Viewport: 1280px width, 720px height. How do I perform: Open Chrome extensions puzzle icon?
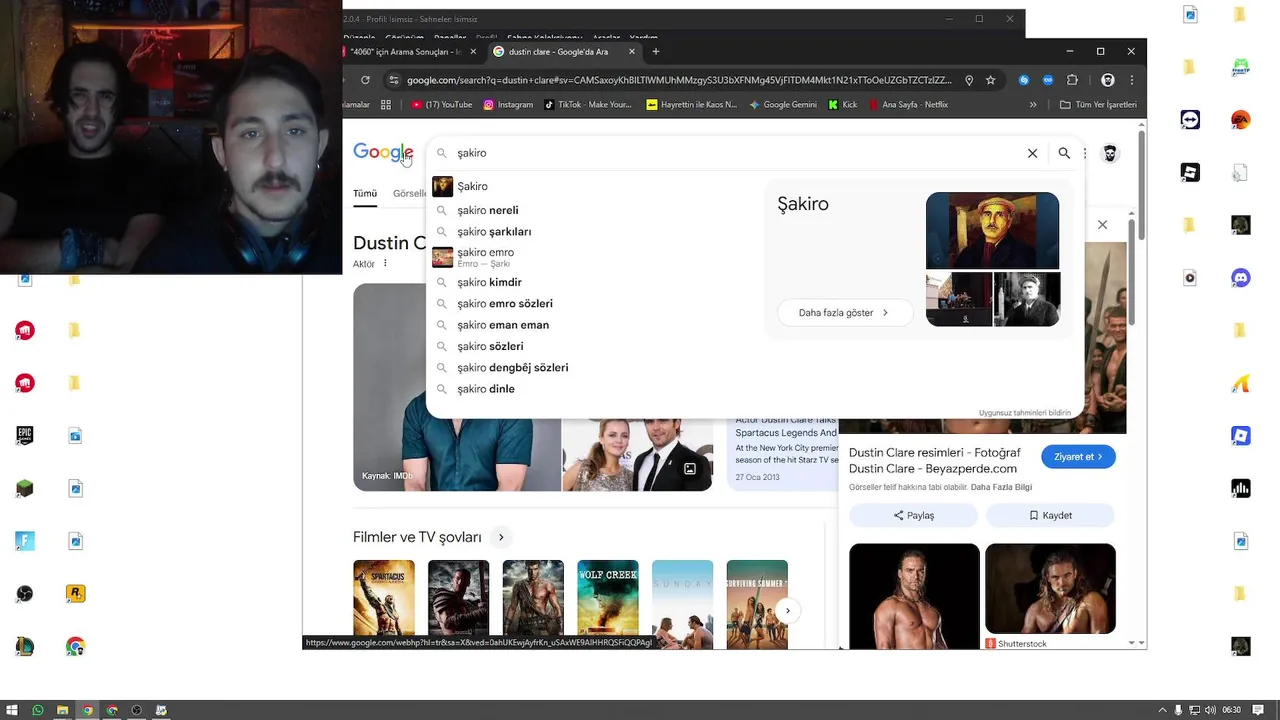[1072, 80]
